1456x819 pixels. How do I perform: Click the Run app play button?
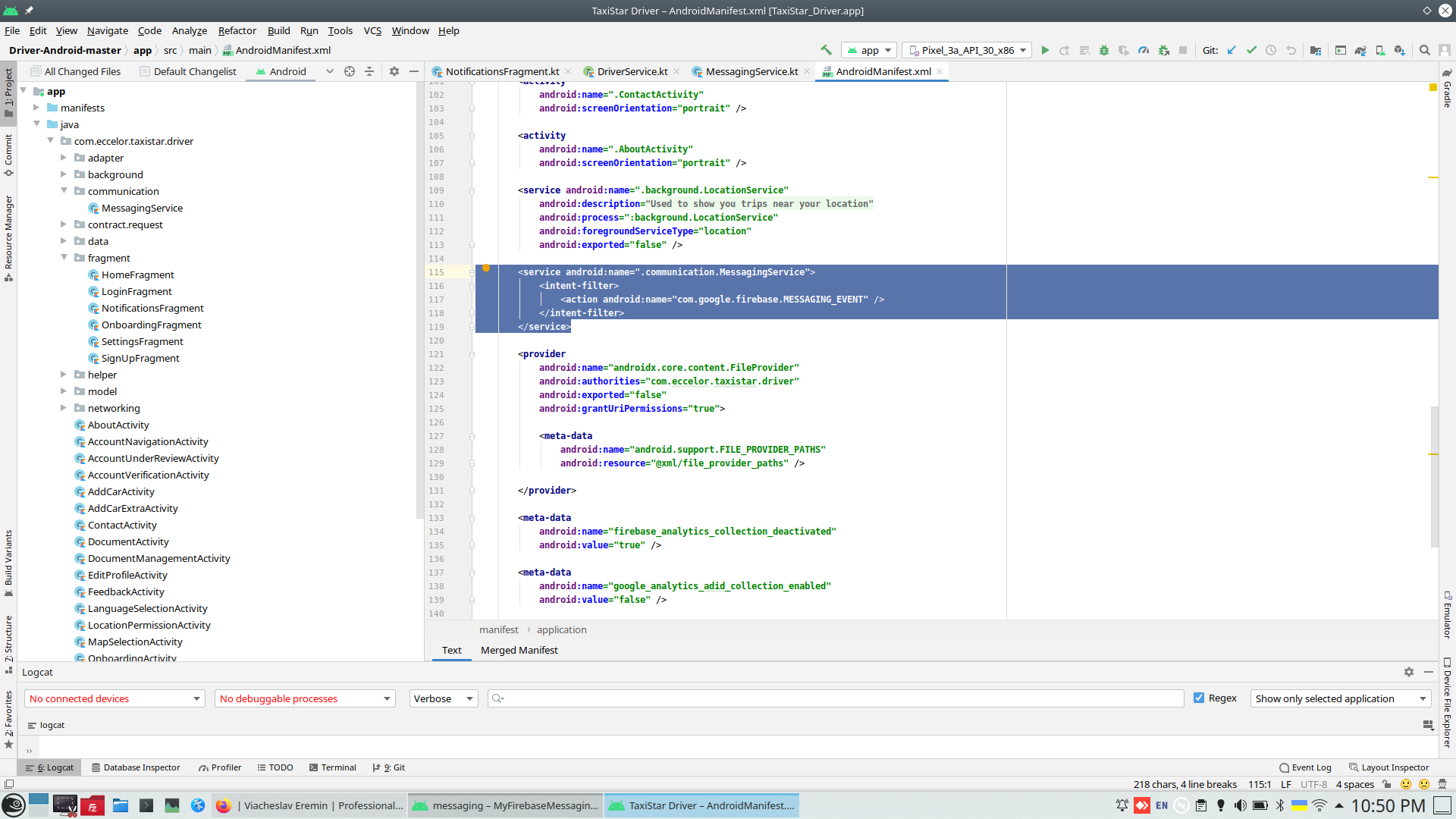pos(1045,51)
